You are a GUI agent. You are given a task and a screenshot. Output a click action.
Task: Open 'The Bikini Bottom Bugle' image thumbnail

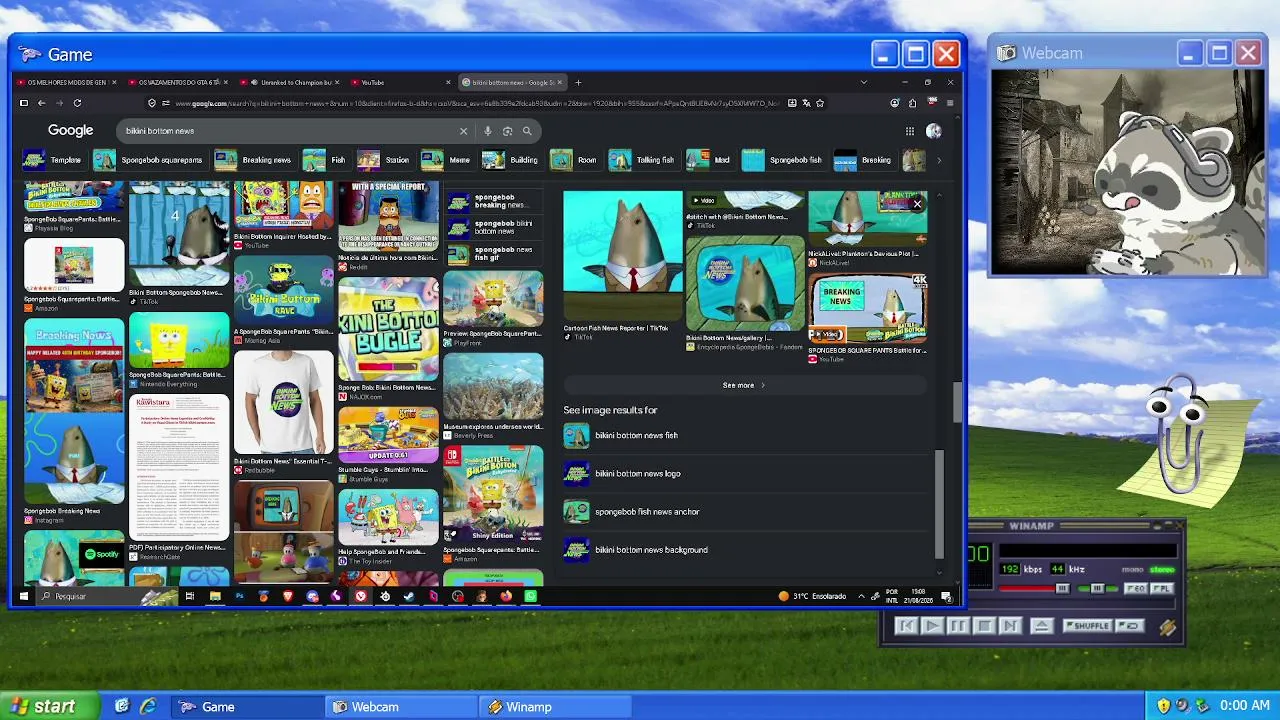(x=388, y=330)
